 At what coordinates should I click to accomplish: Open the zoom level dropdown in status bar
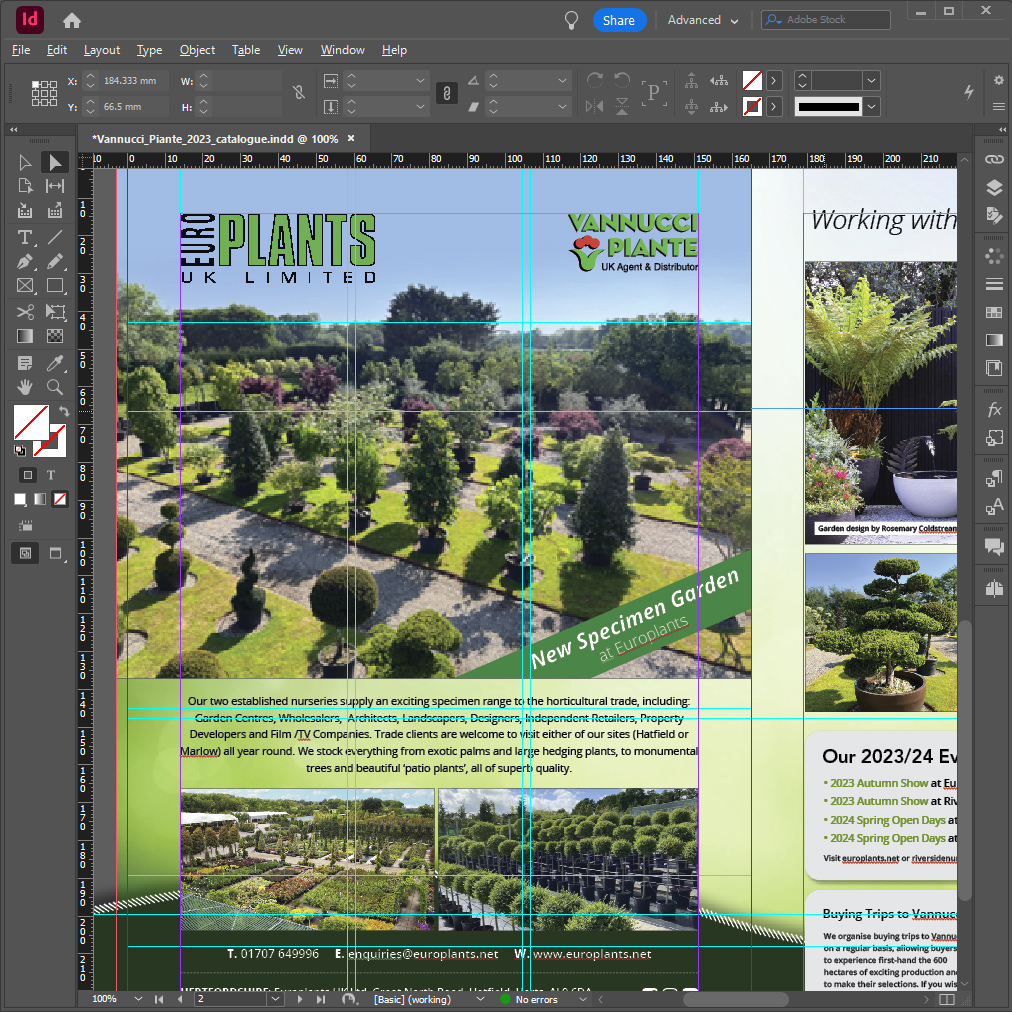138,999
